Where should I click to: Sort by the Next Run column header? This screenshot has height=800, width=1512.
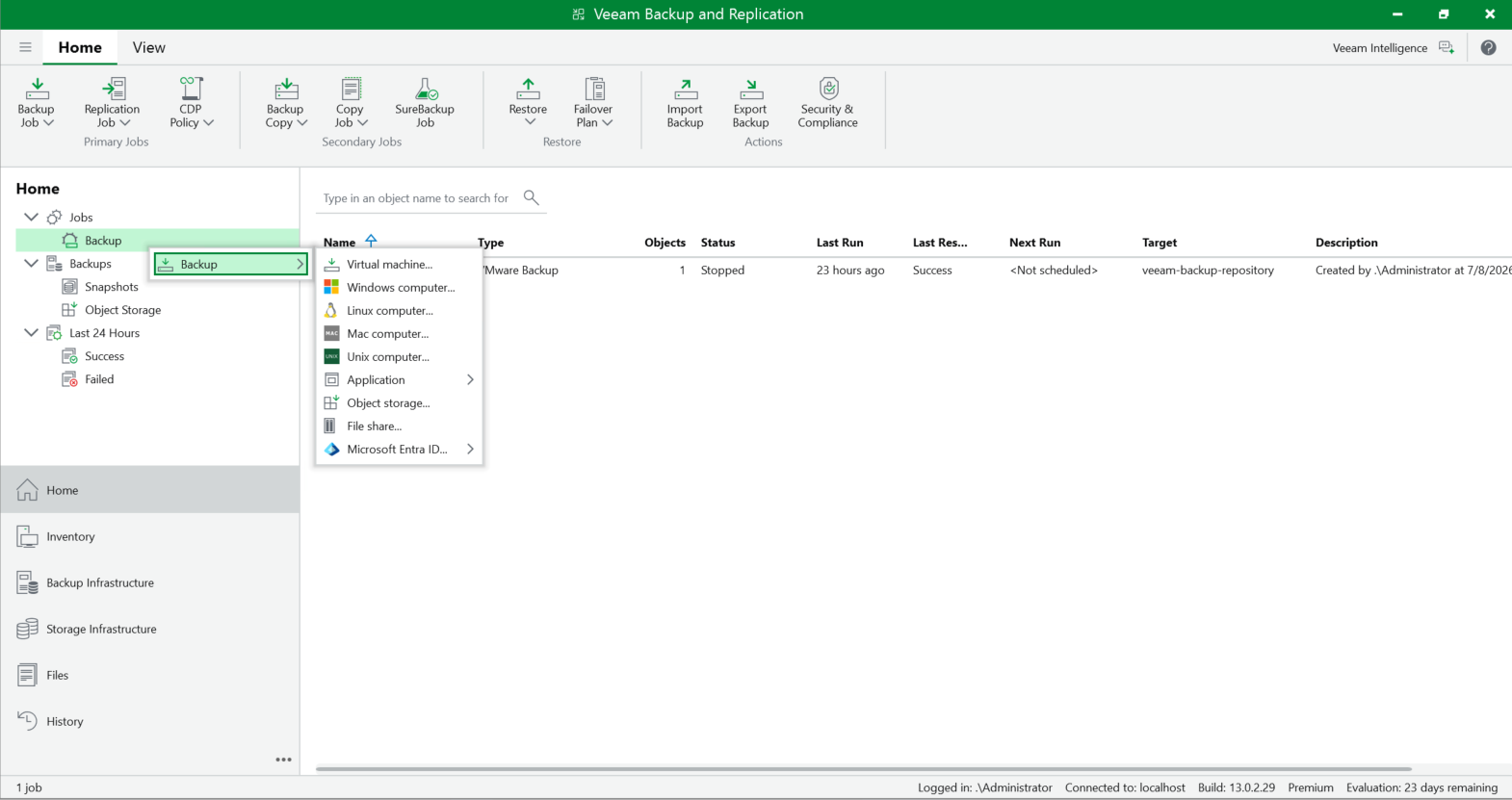point(1034,243)
